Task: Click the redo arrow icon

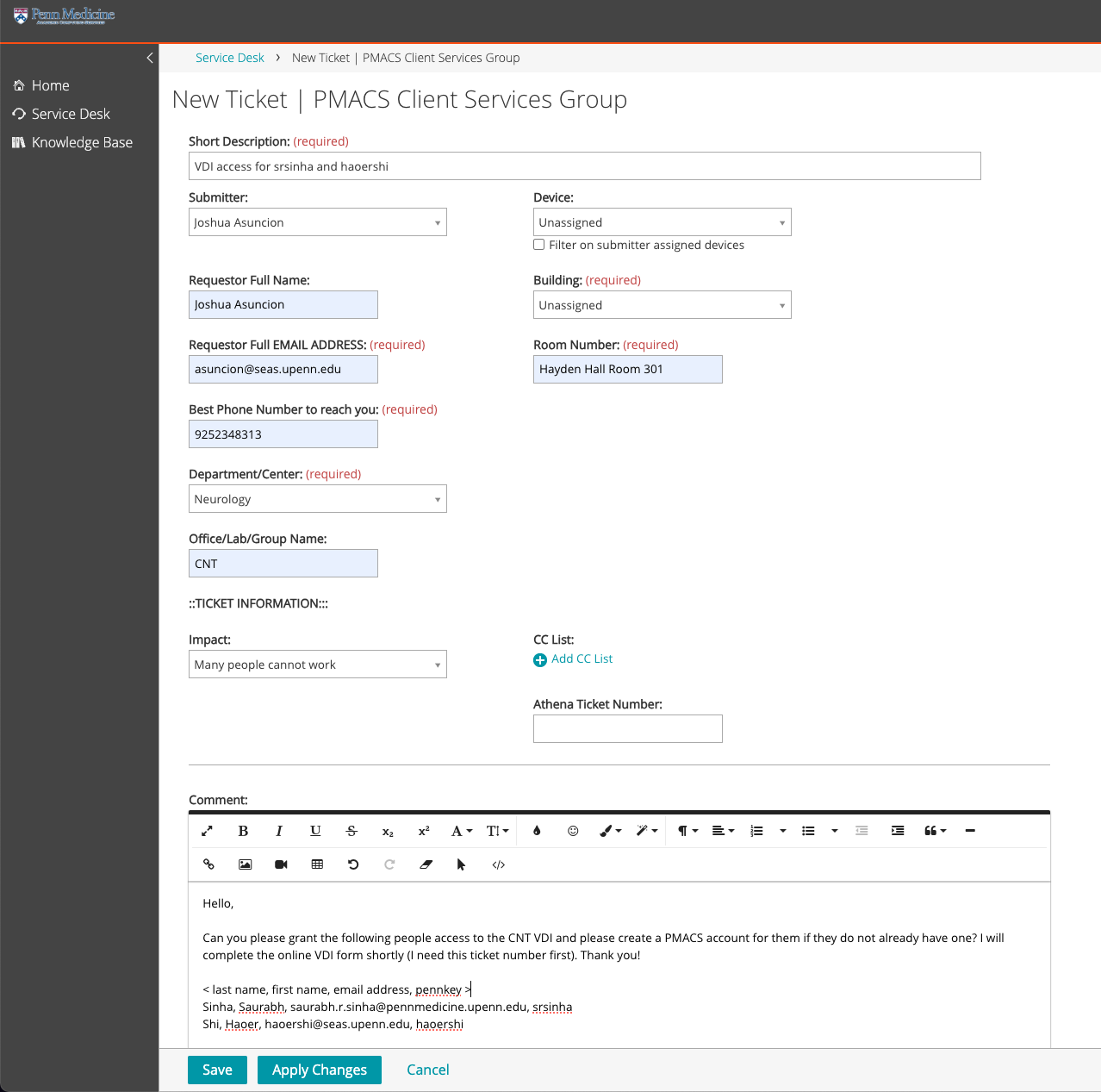Action: tap(389, 864)
